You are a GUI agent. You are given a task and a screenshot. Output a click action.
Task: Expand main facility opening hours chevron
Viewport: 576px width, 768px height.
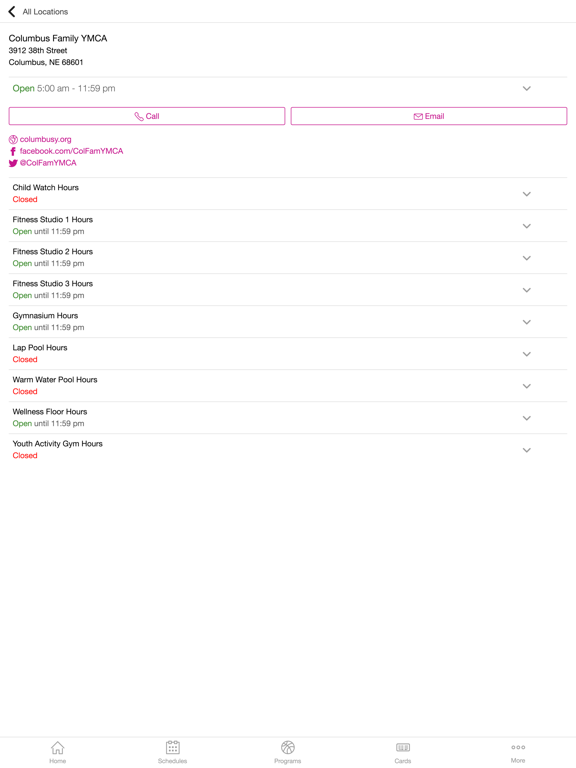(527, 89)
